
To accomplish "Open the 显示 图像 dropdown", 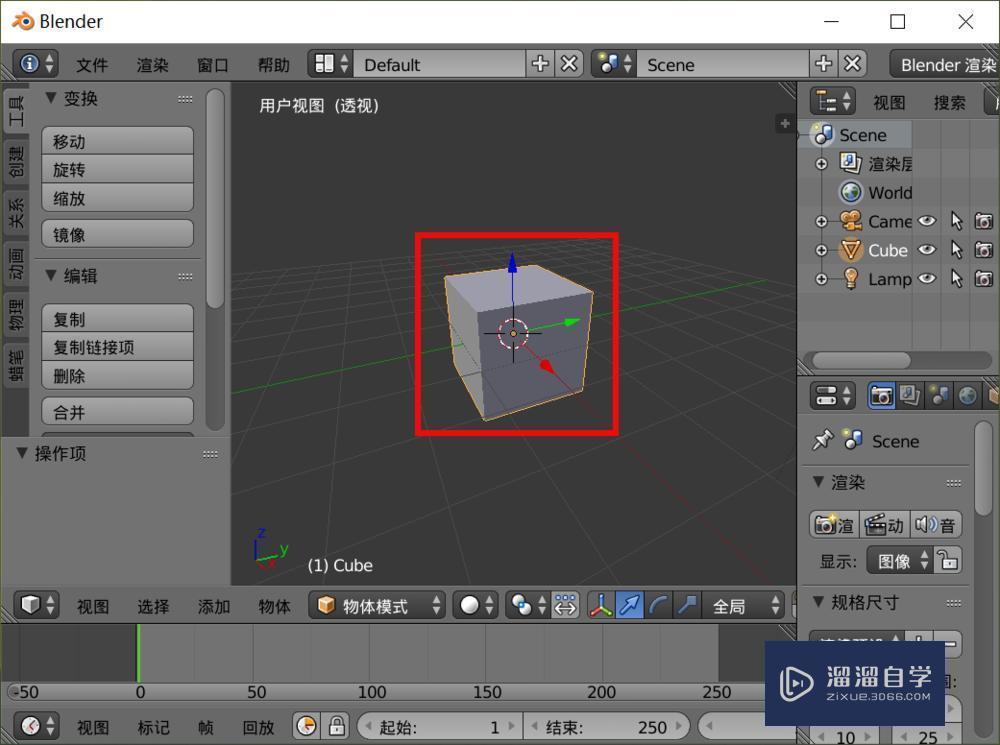I will point(901,561).
